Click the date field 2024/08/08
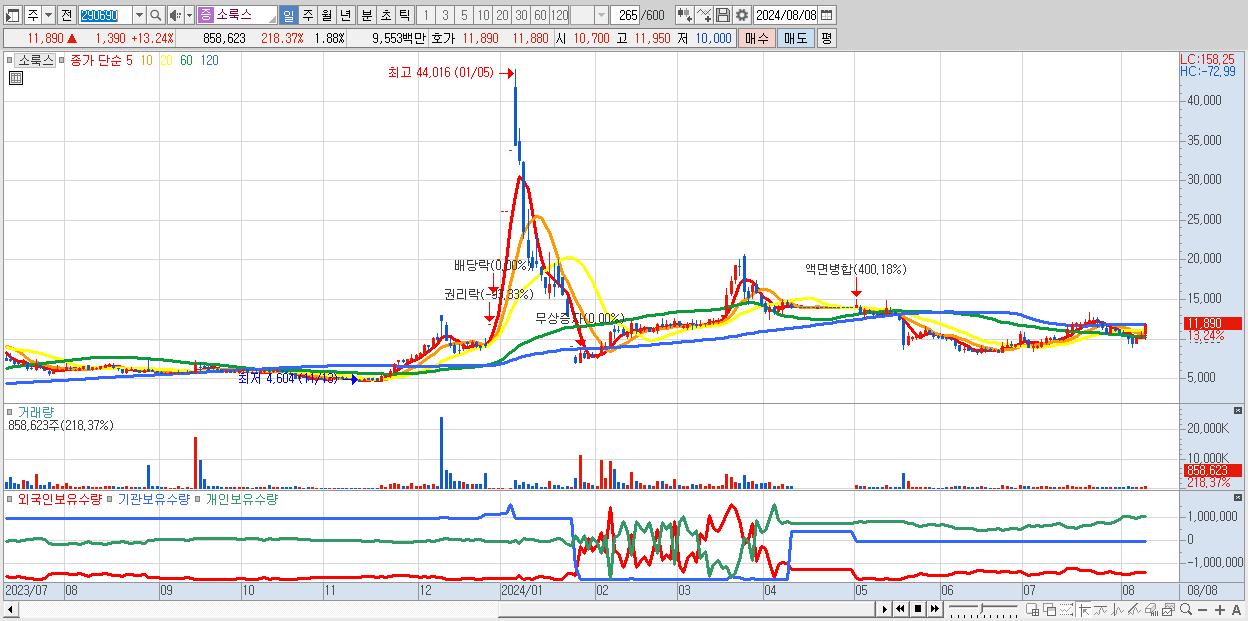This screenshot has height=621, width=1248. pyautogui.click(x=786, y=15)
